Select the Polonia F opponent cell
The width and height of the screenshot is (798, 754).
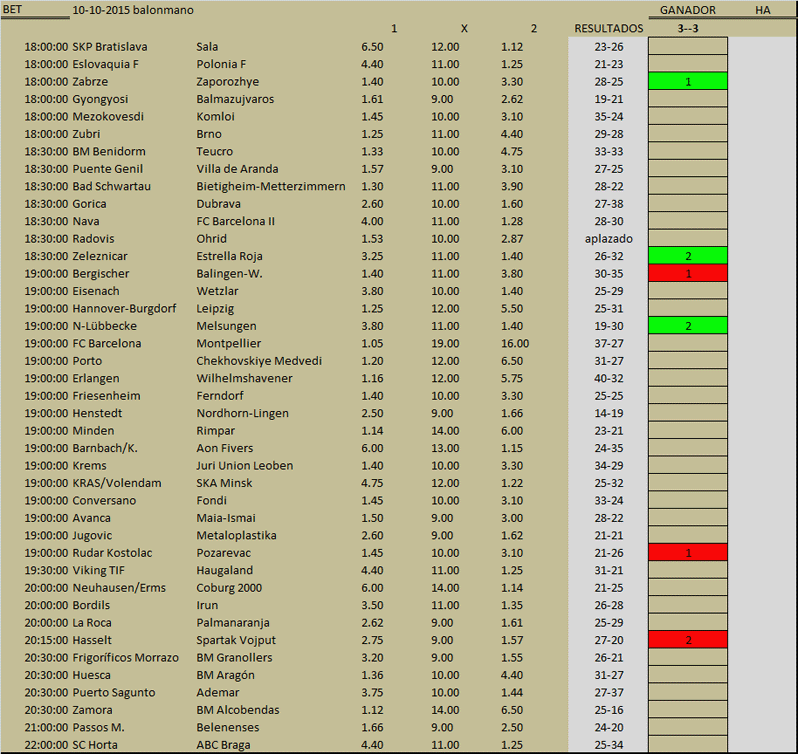pos(221,64)
